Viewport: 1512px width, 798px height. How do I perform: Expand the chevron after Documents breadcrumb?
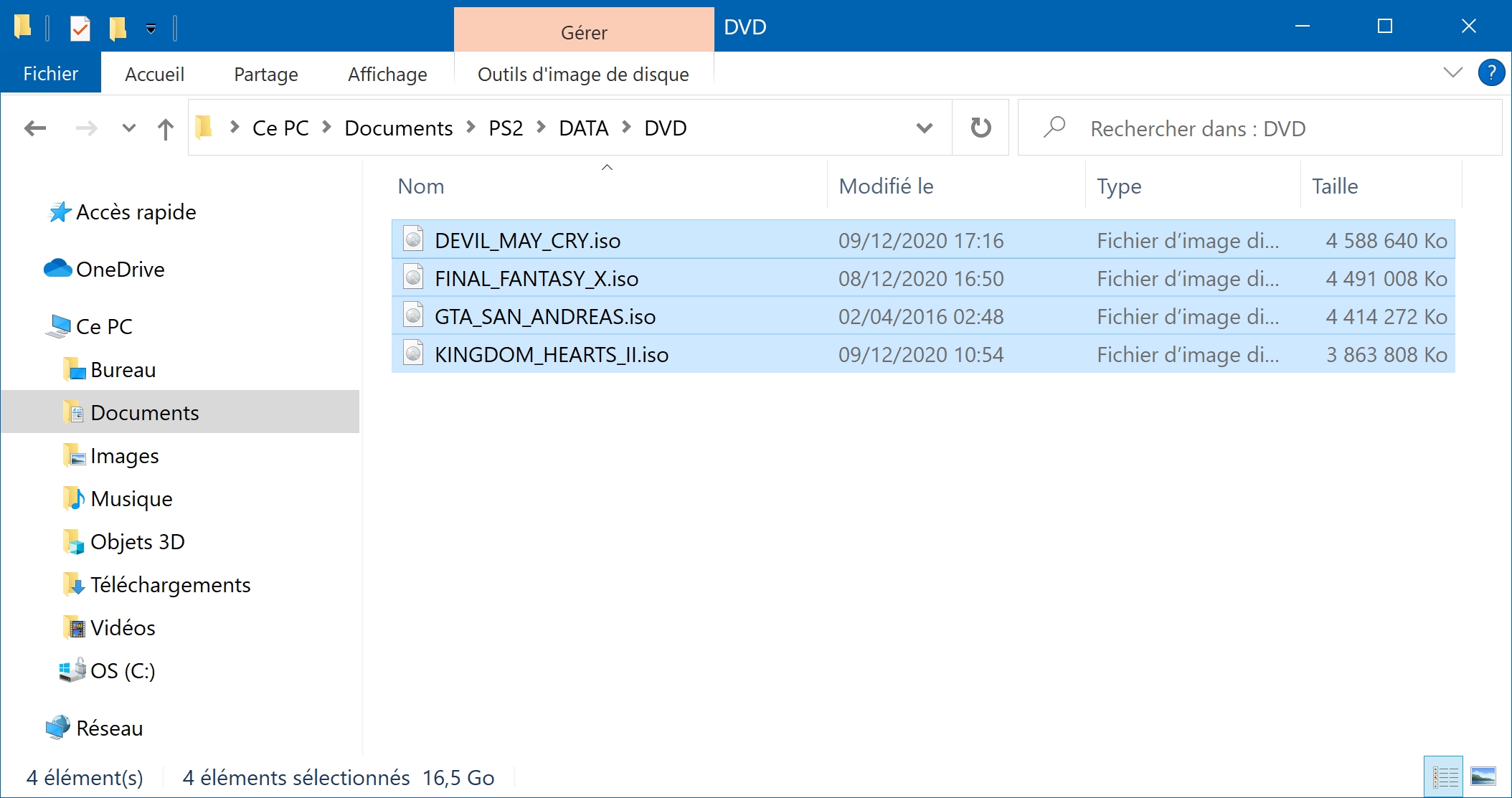tap(471, 128)
